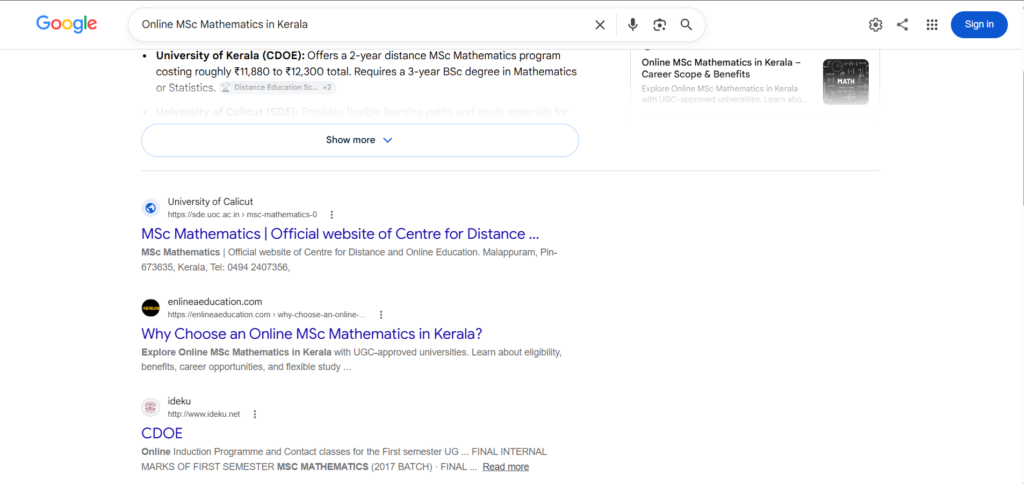
Task: Click the share icon in header
Action: point(903,25)
